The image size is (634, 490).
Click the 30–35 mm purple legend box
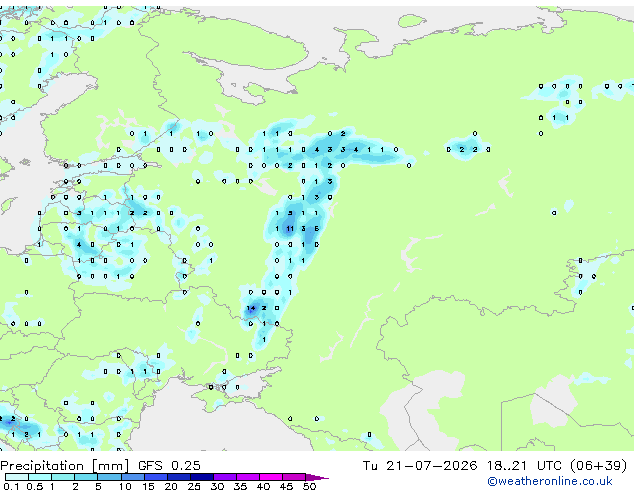pos(225,477)
